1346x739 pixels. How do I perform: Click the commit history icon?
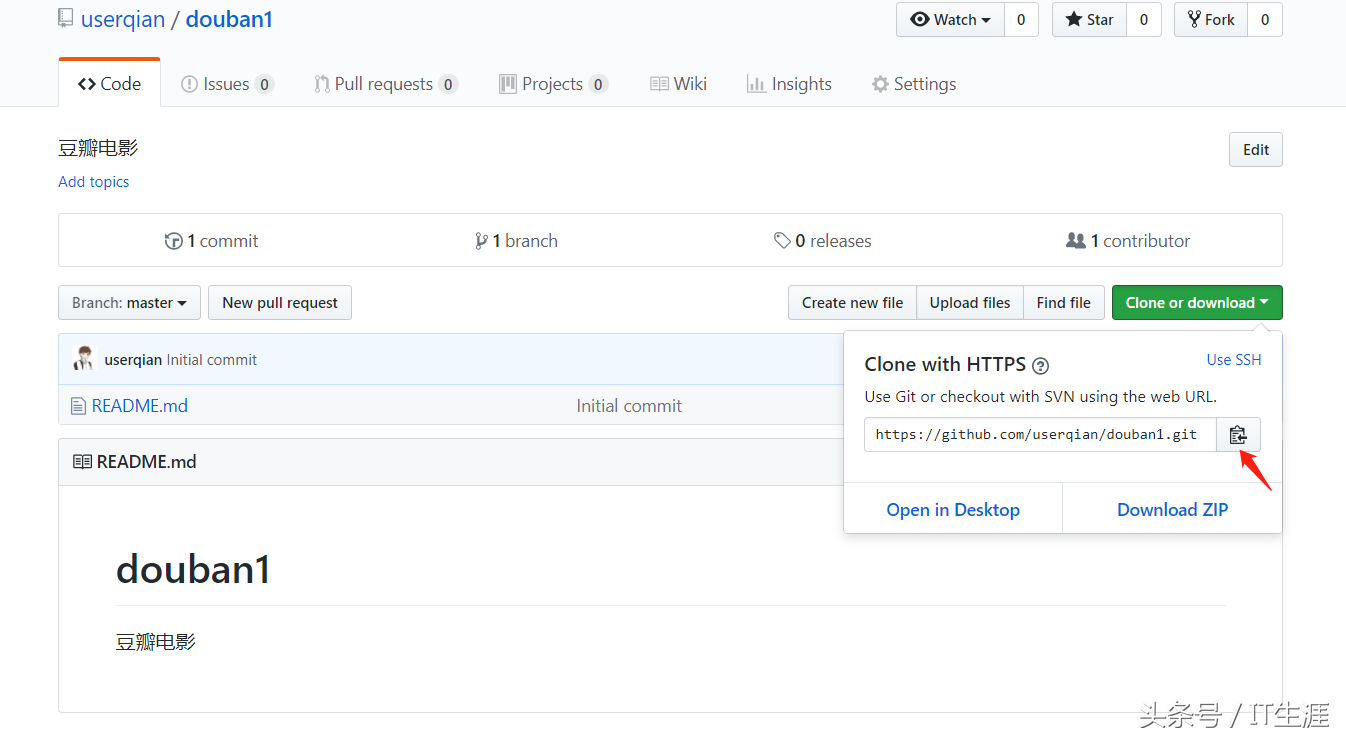point(174,241)
